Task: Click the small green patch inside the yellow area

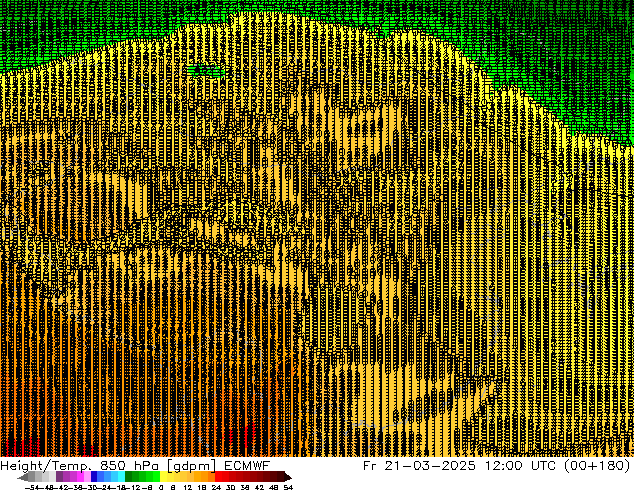Action: [205, 71]
